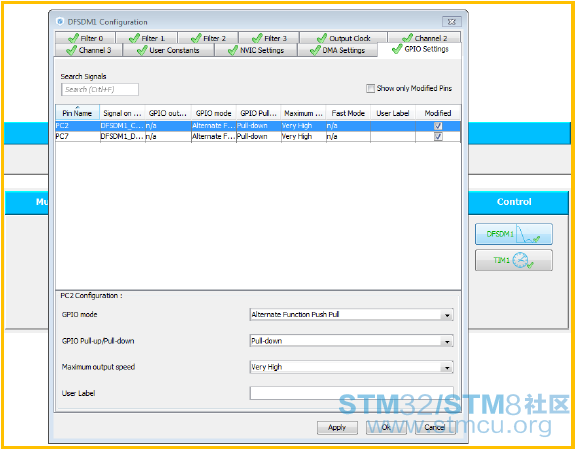Toggle the Modified checkbox for PC2
This screenshot has width=576, height=450.
438,126
